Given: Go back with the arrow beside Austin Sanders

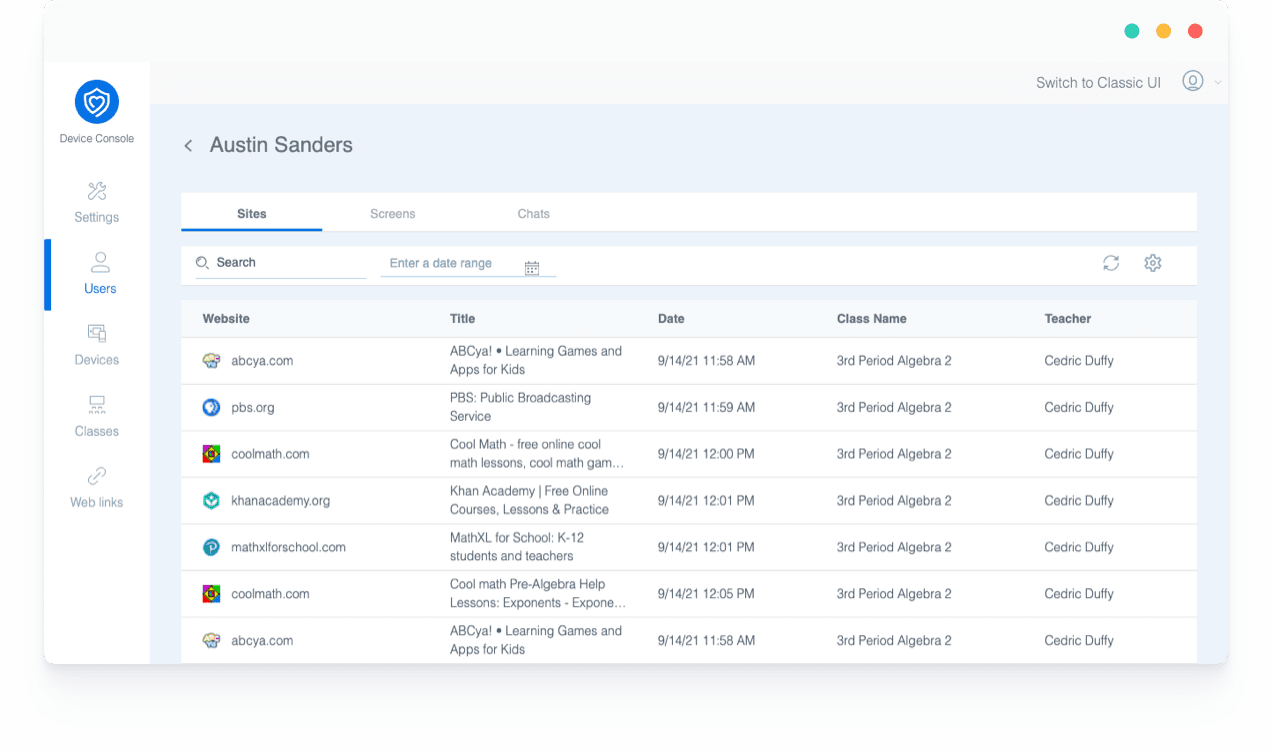Looking at the screenshot, I should [188, 146].
